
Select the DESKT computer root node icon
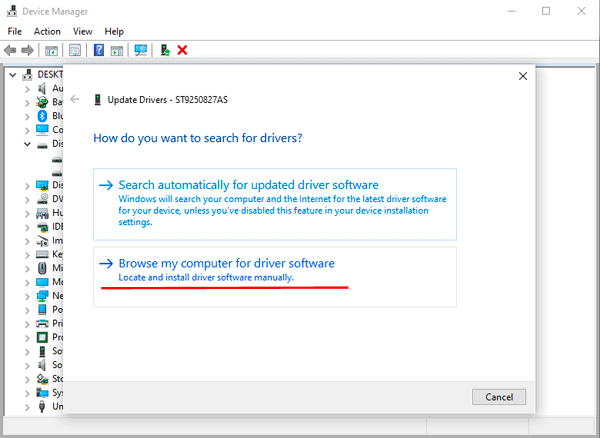coord(27,74)
